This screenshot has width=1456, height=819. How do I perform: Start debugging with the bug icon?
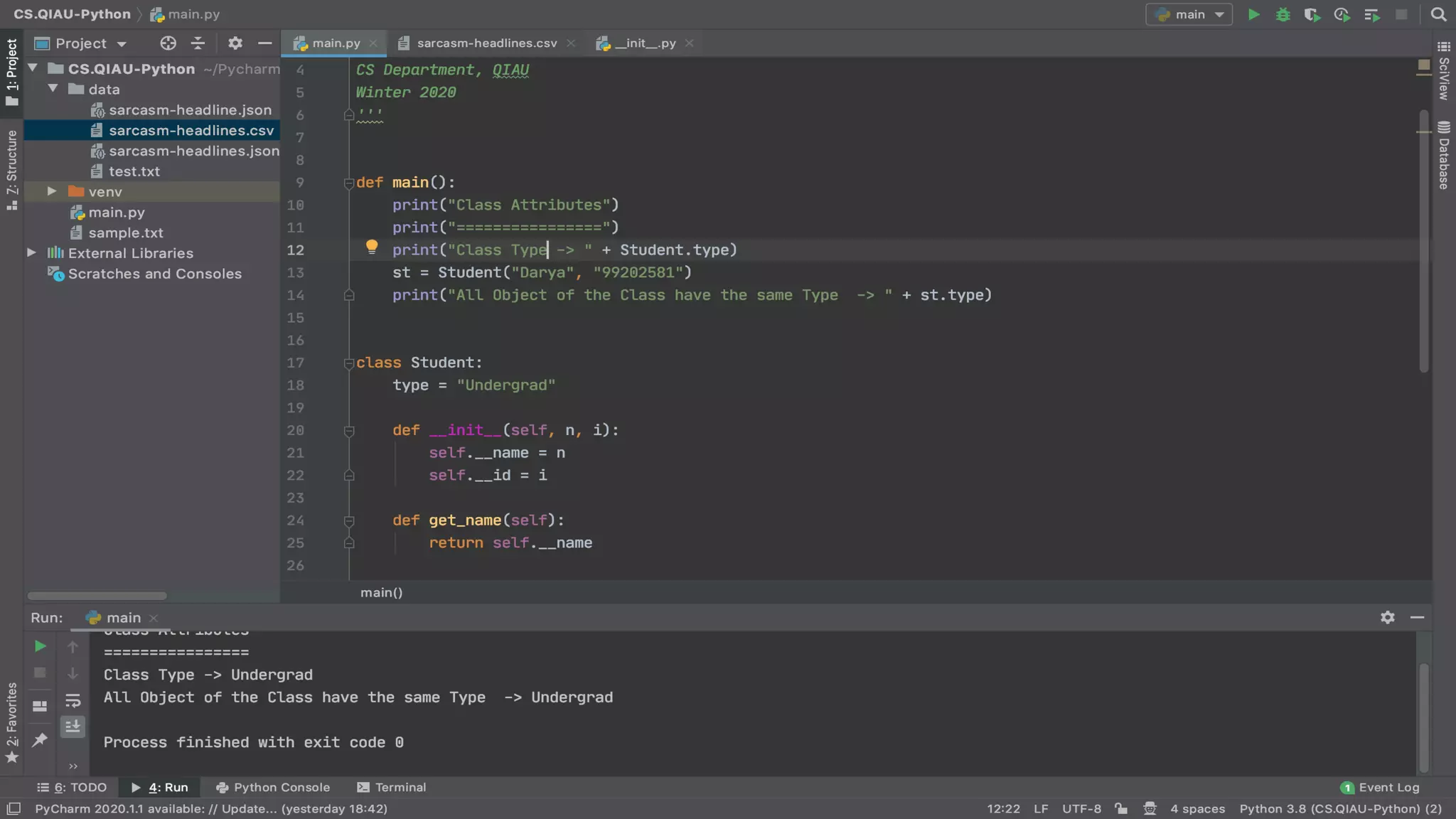pyautogui.click(x=1283, y=14)
